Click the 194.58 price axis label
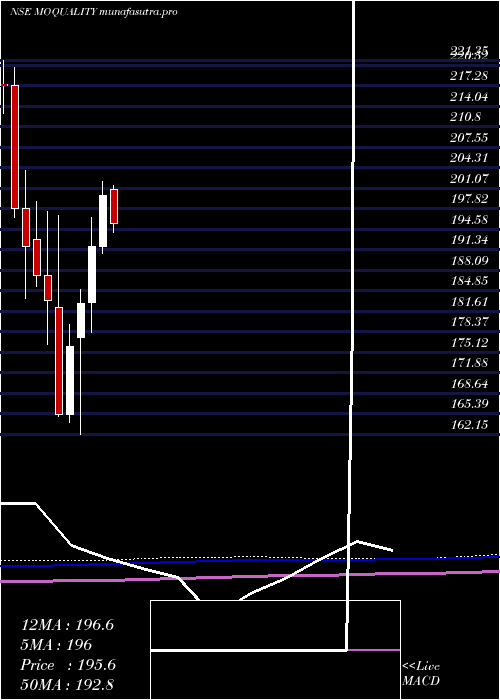This screenshot has height=700, width=500. (x=469, y=220)
